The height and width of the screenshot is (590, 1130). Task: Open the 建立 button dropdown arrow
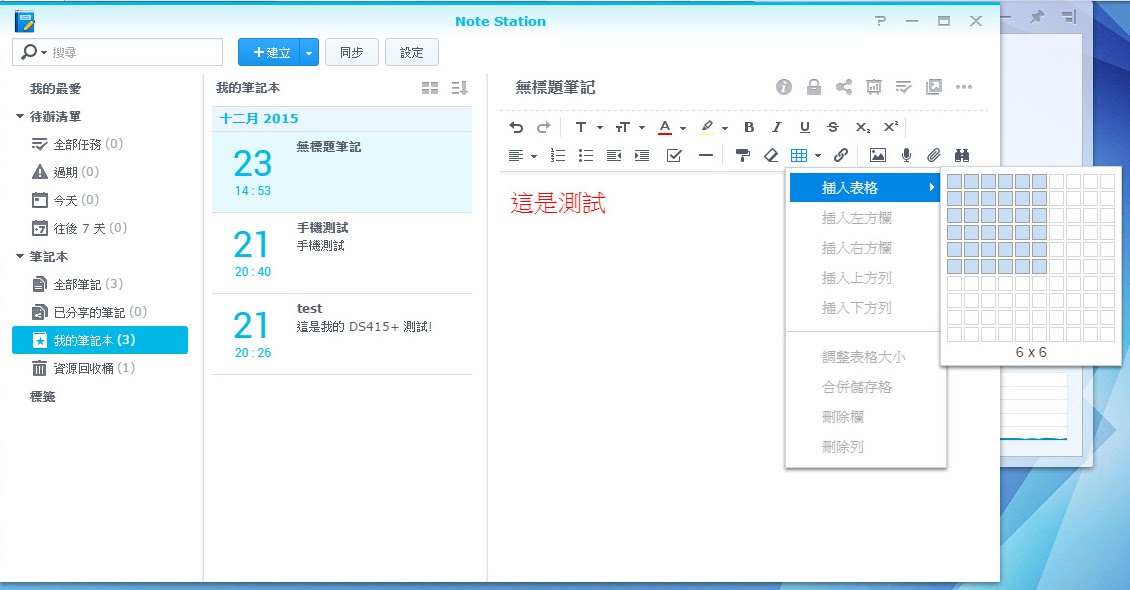[308, 53]
